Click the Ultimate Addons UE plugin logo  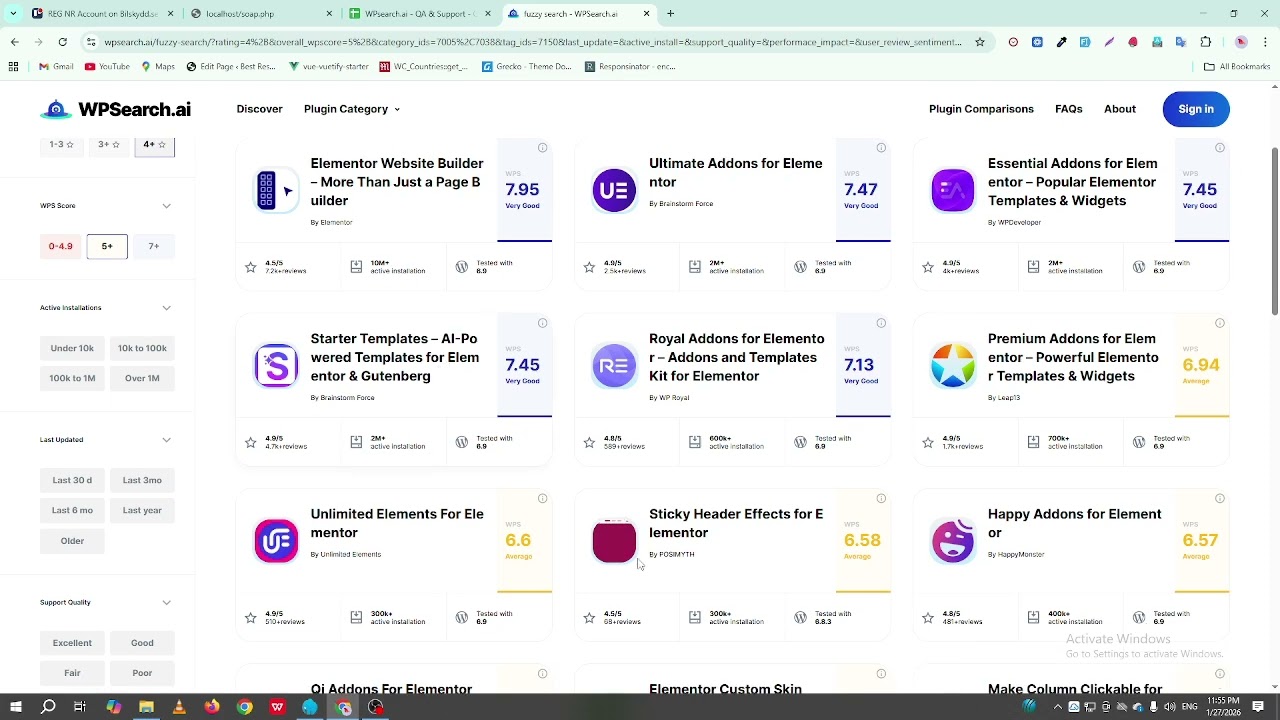614,190
